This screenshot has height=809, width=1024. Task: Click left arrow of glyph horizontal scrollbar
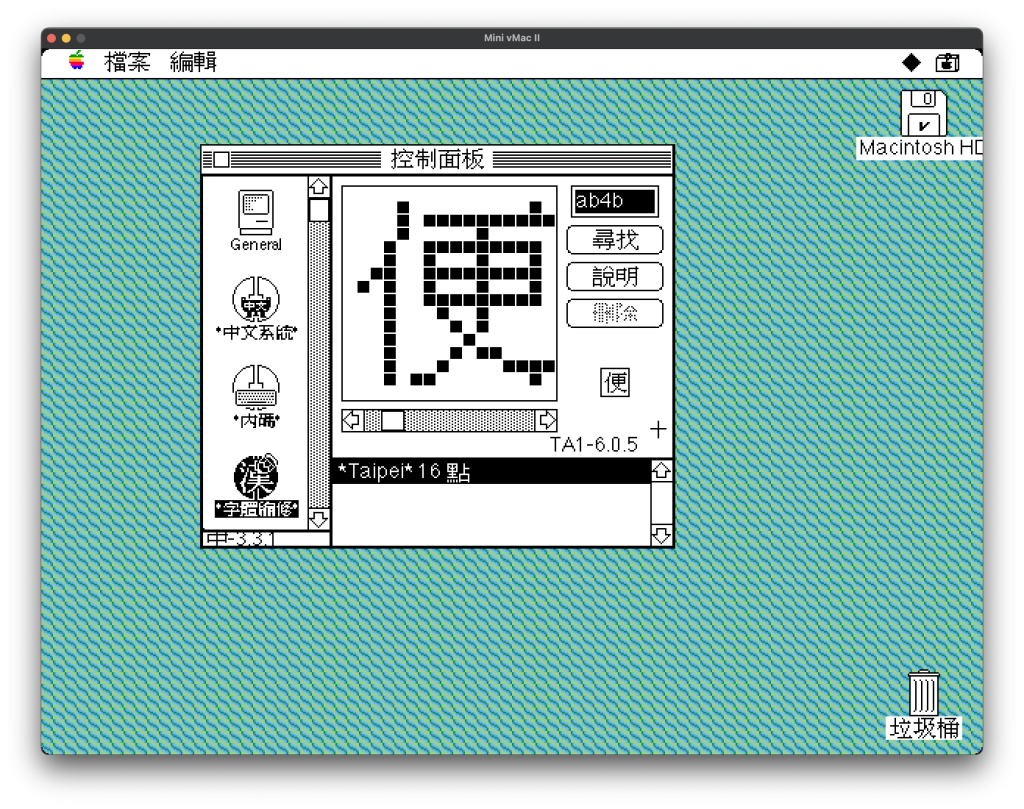352,420
